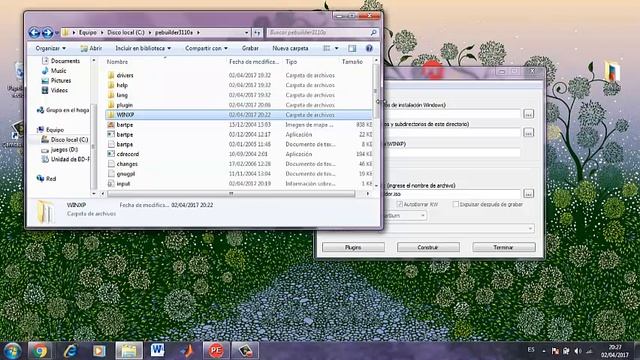Click Abrir in Explorer toolbar
Image resolution: width=640 pixels, height=360 pixels.
[x=91, y=48]
